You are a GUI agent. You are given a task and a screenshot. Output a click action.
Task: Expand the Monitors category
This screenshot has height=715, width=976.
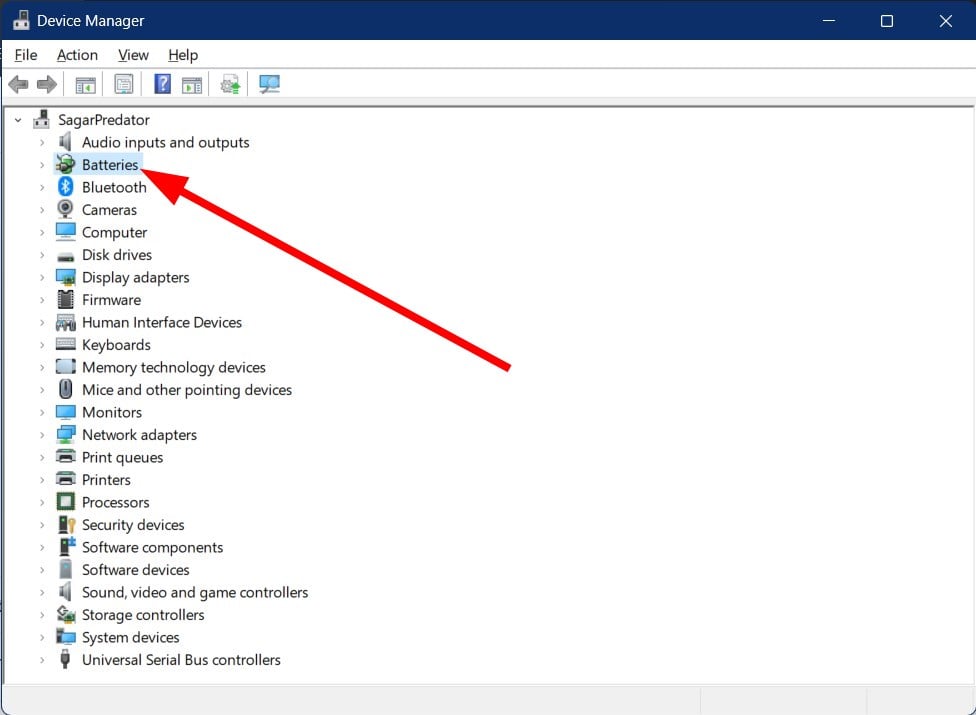point(42,413)
